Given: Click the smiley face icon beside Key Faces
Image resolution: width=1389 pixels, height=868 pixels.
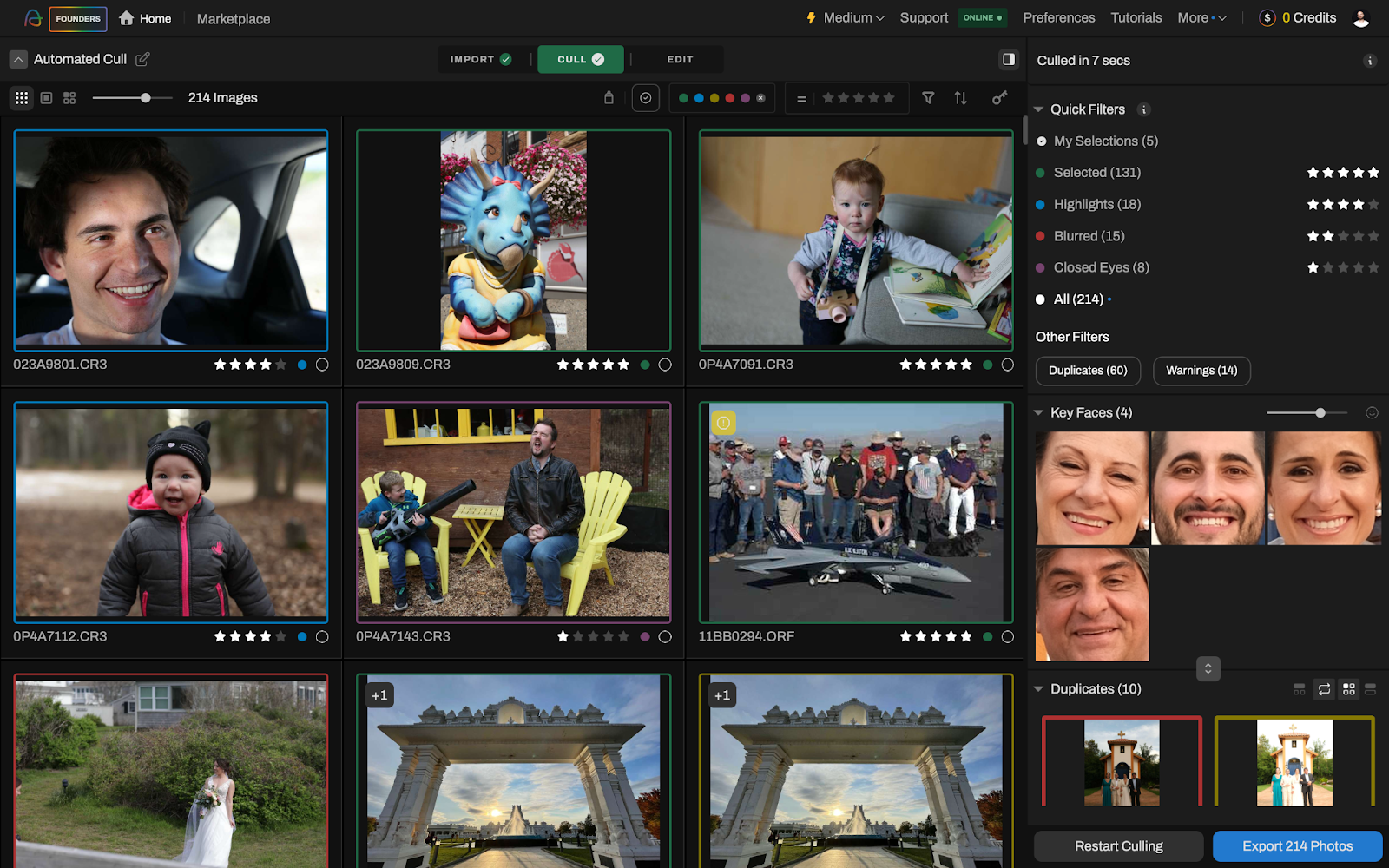Looking at the screenshot, I should (x=1372, y=413).
